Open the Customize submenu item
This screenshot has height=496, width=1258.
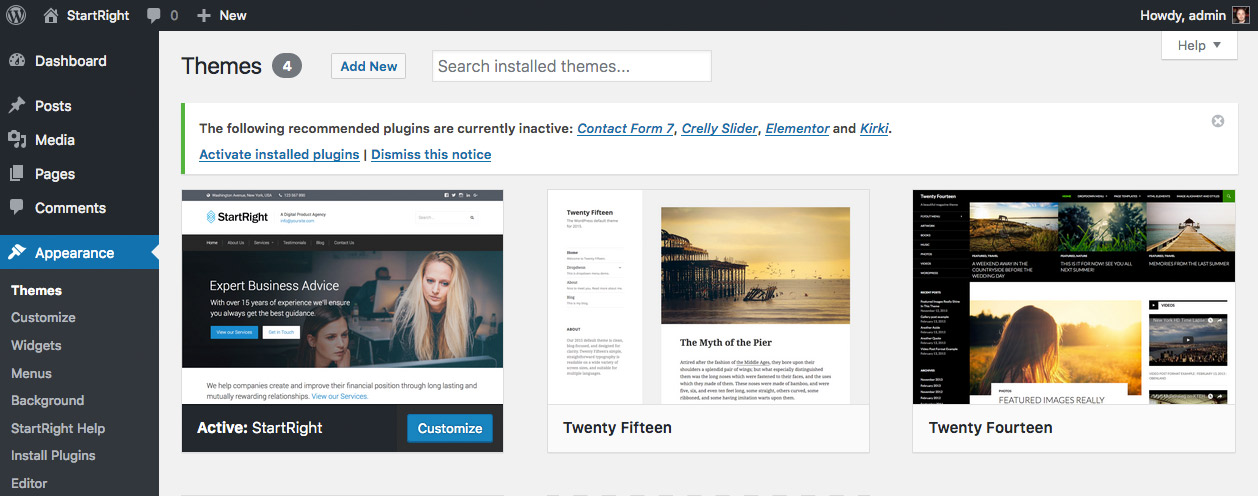(x=43, y=317)
